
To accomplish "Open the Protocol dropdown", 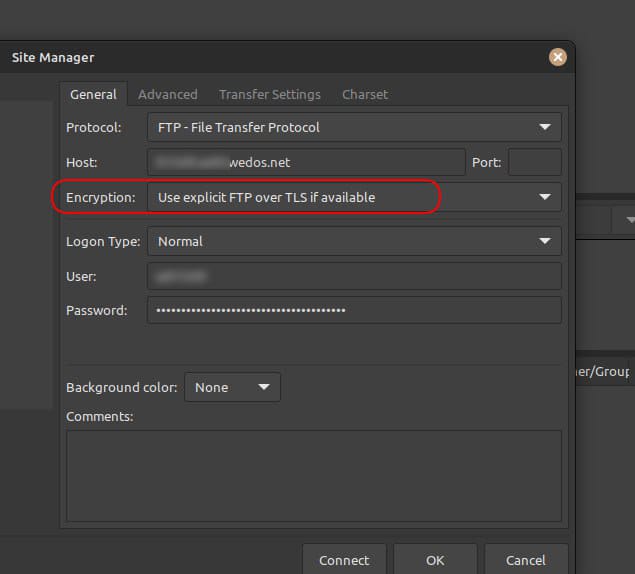I will (x=354, y=127).
